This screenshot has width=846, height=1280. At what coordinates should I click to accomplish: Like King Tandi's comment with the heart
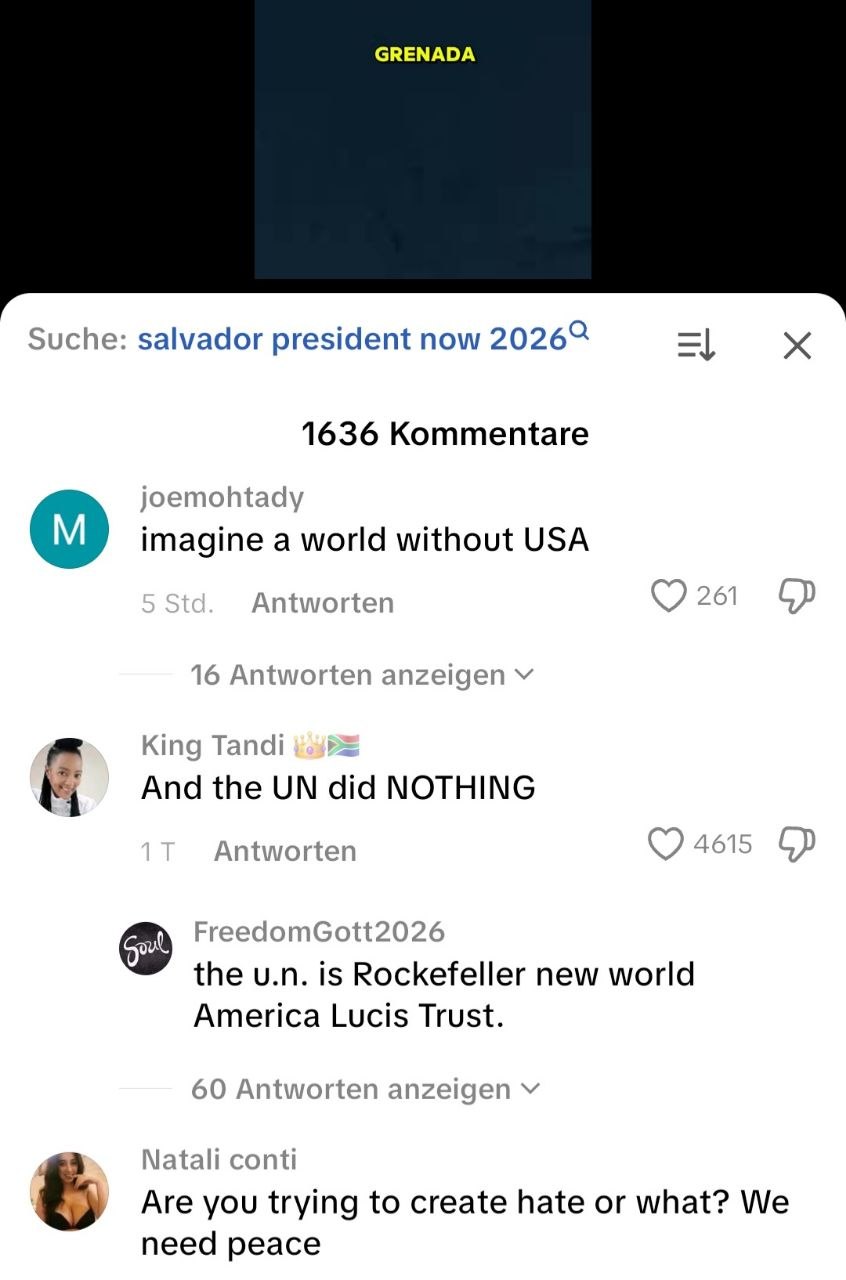tap(666, 844)
